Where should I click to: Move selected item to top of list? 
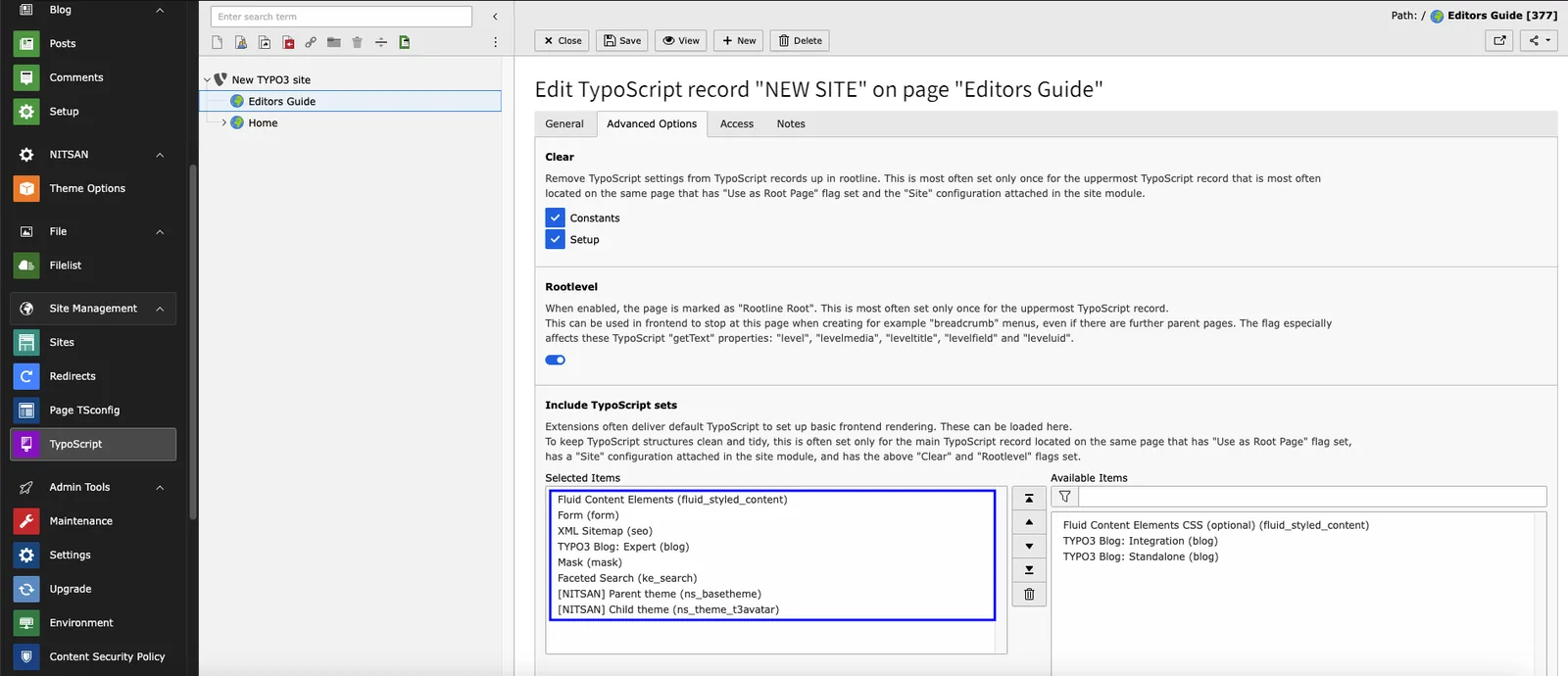click(x=1029, y=499)
